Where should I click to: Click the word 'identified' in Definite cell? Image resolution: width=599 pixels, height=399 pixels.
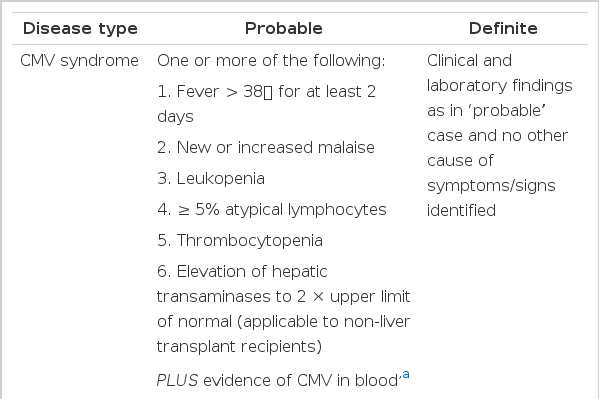point(461,211)
